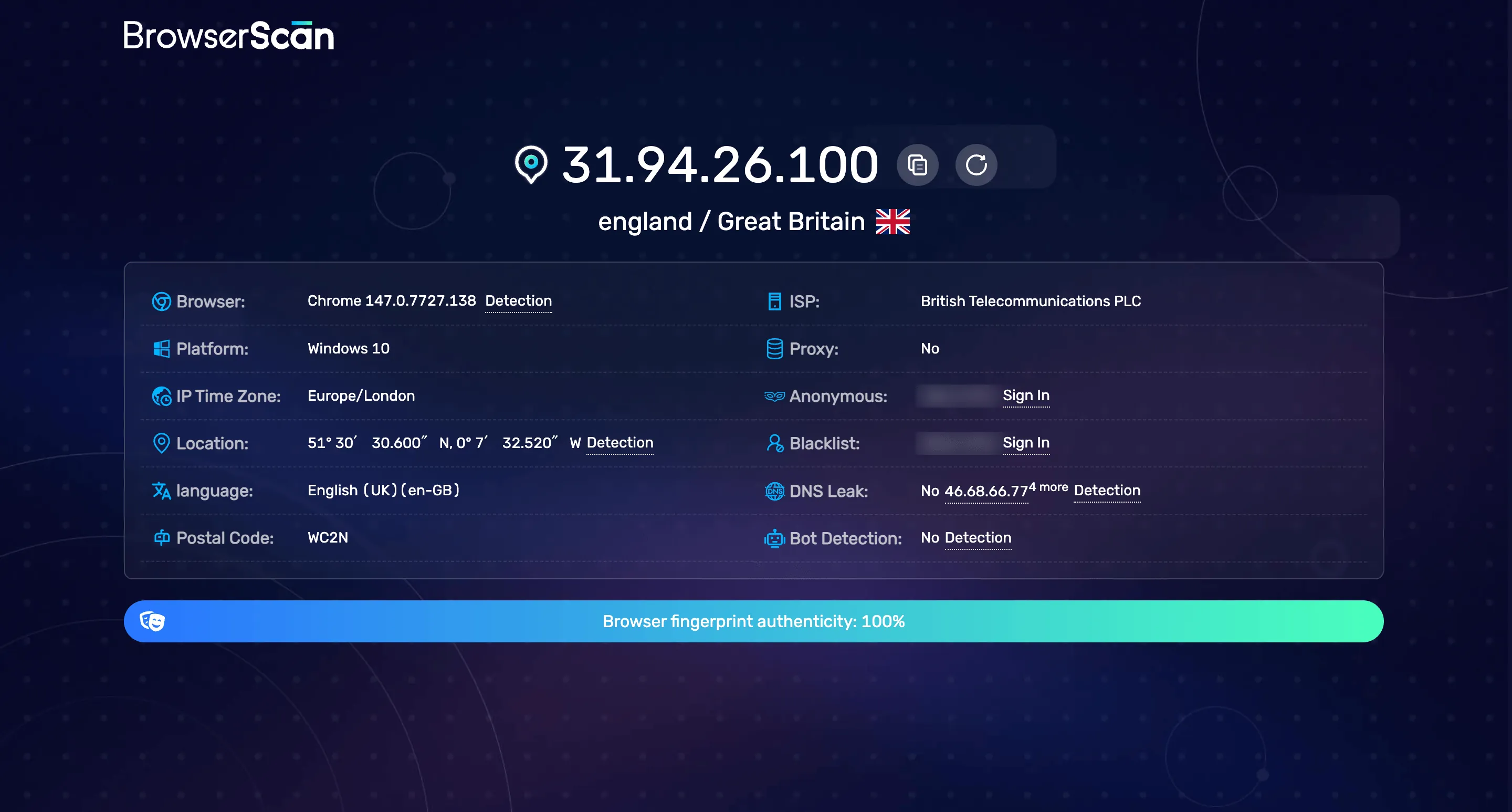The image size is (1512, 812).
Task: Click the "Windows 10" platform value
Action: pos(349,349)
